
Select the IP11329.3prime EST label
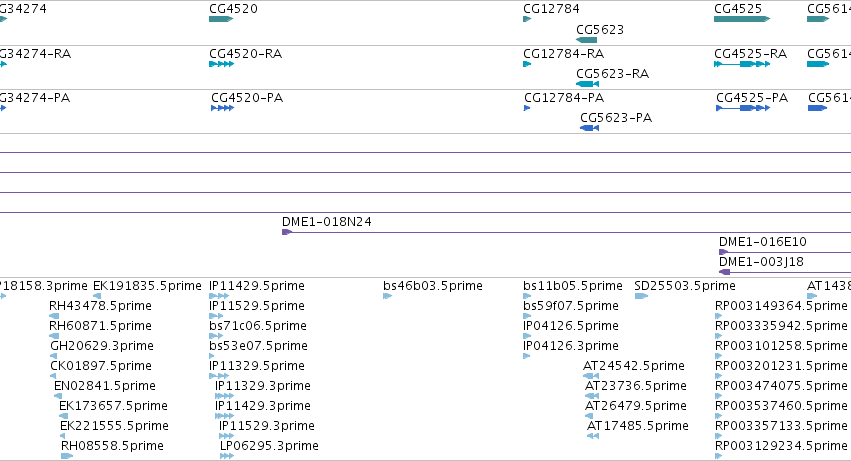tap(263, 386)
